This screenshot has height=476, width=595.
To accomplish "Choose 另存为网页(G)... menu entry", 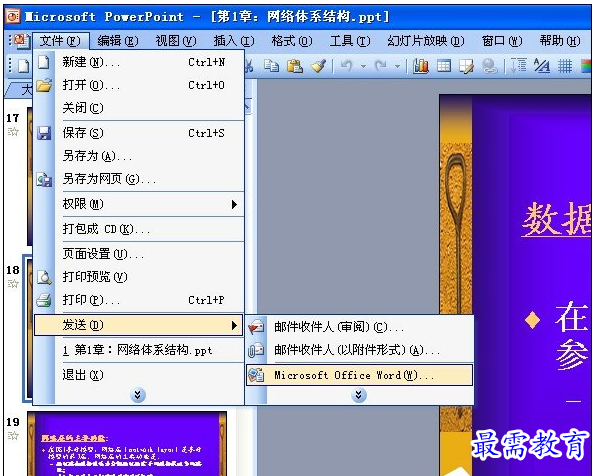I will (139, 179).
